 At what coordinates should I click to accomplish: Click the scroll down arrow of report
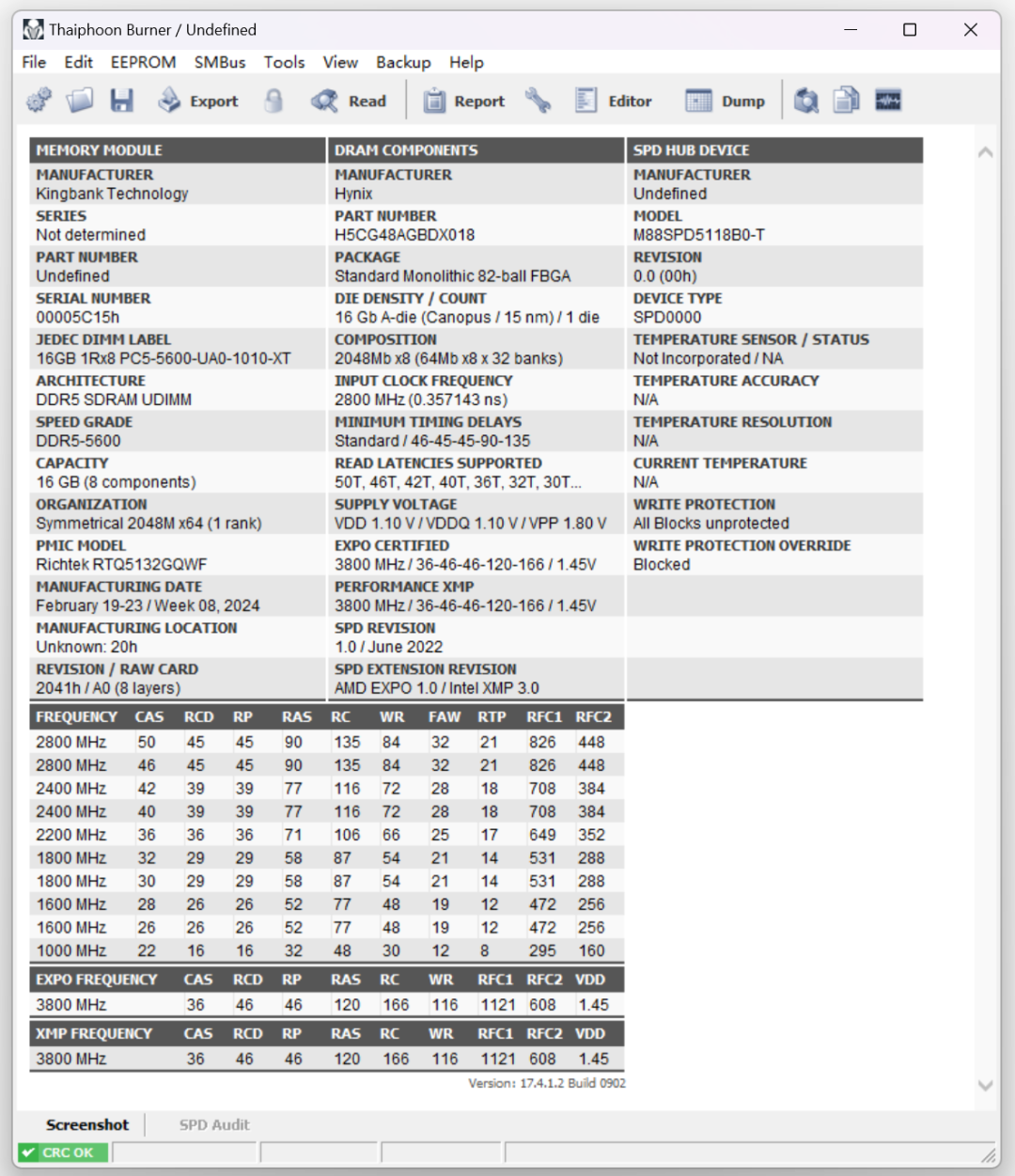pyautogui.click(x=985, y=1086)
